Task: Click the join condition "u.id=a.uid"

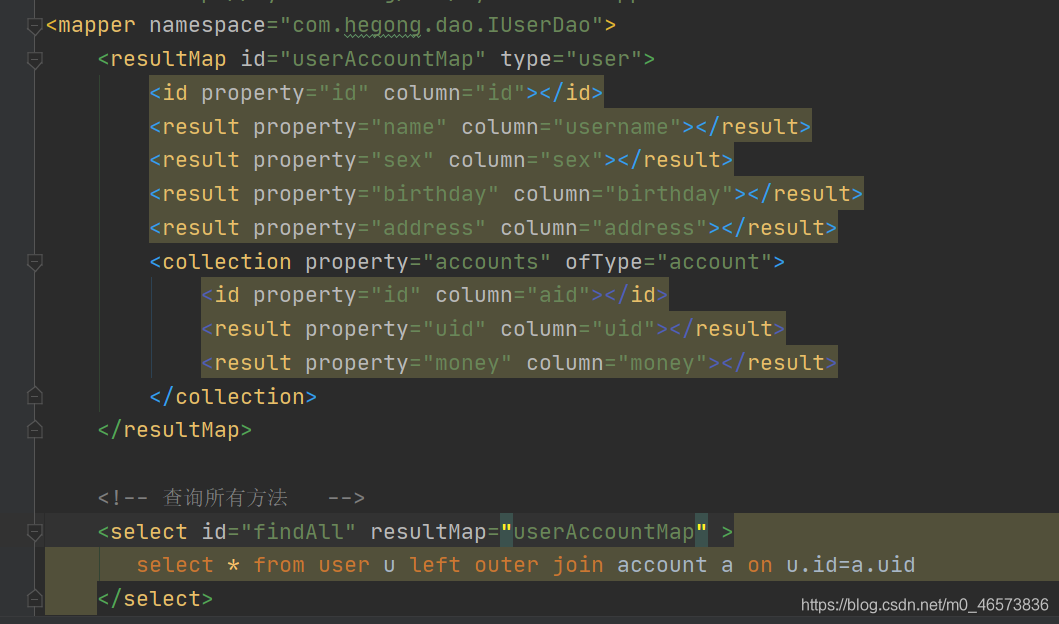Action: (851, 565)
